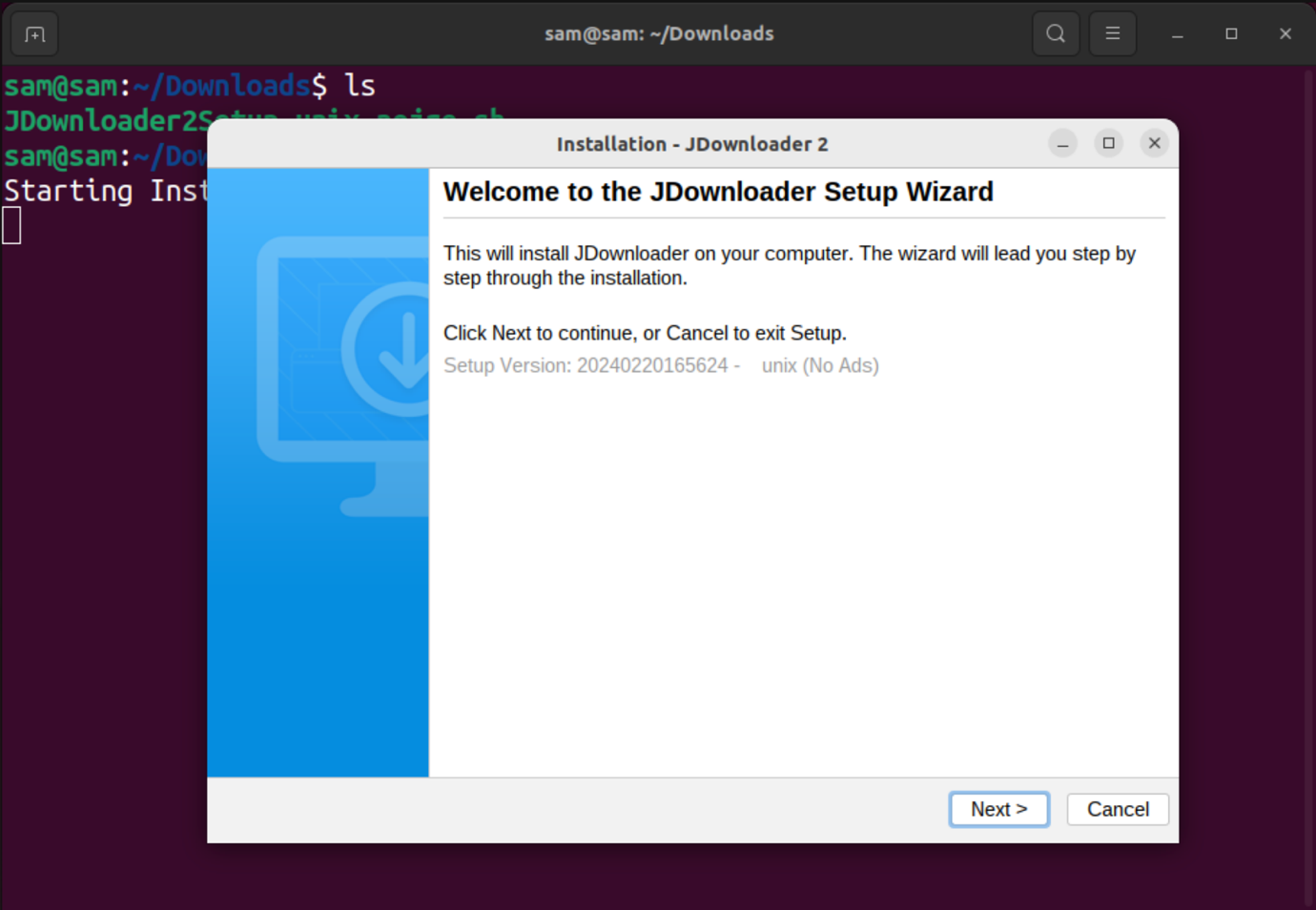Viewport: 1316px width, 910px height.
Task: Open a new terminal tab
Action: click(x=34, y=33)
